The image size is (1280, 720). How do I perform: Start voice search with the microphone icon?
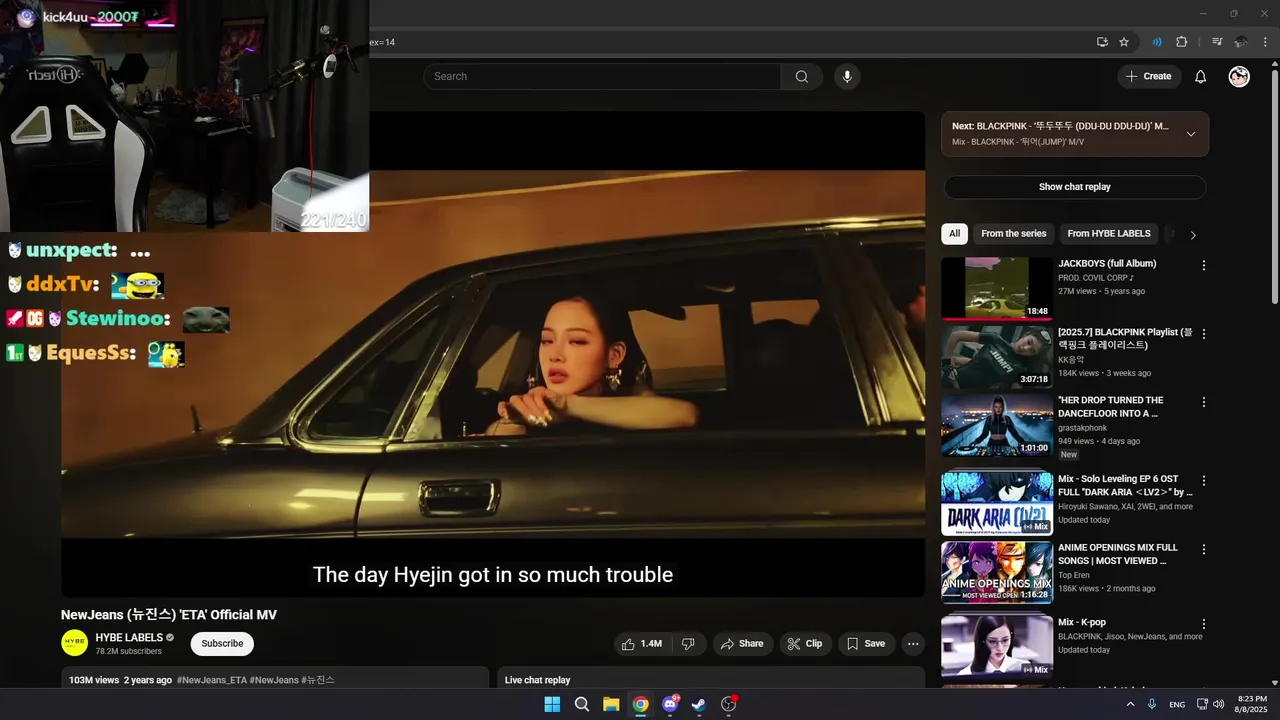(x=847, y=77)
